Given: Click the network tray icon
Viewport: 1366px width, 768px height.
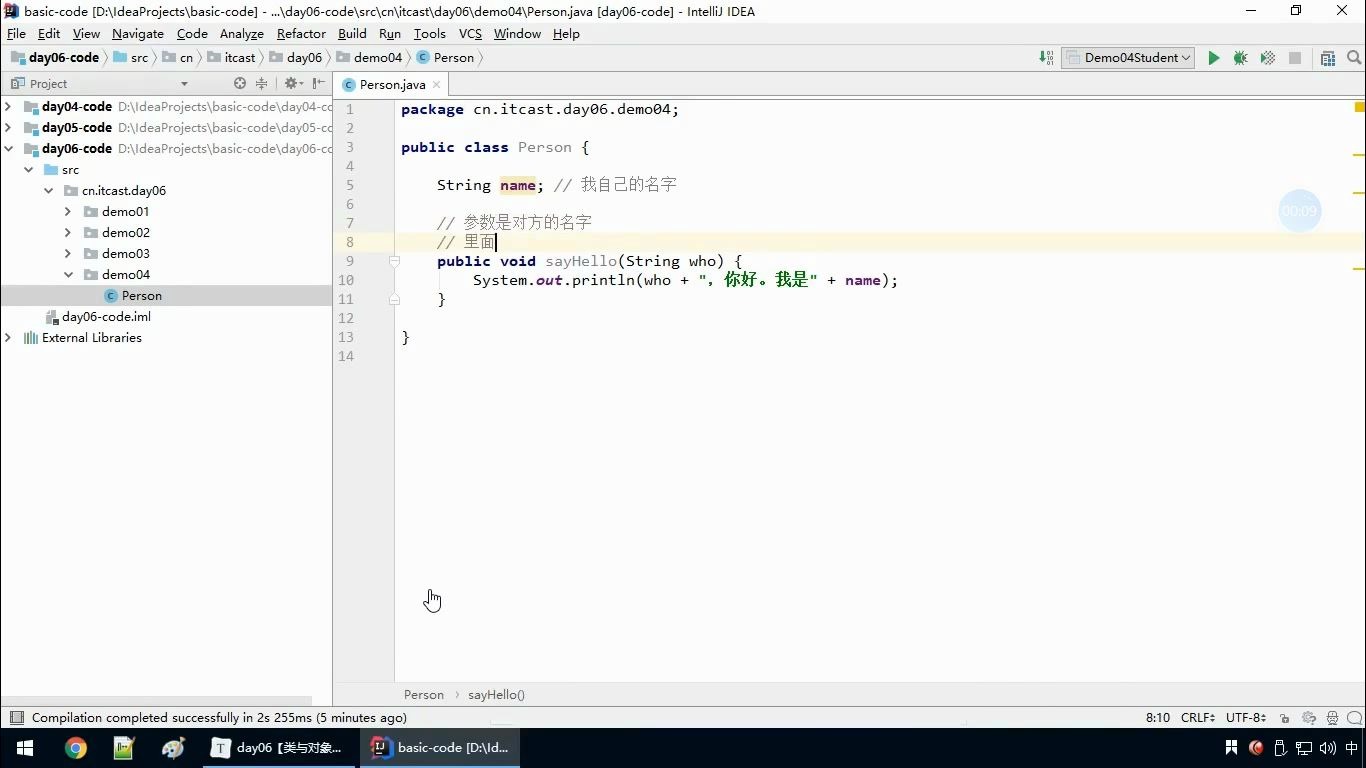Looking at the screenshot, I should tap(1304, 748).
